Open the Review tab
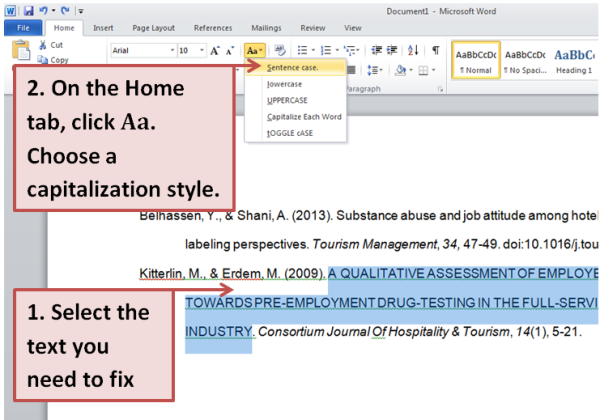The image size is (600, 420). 313,28
